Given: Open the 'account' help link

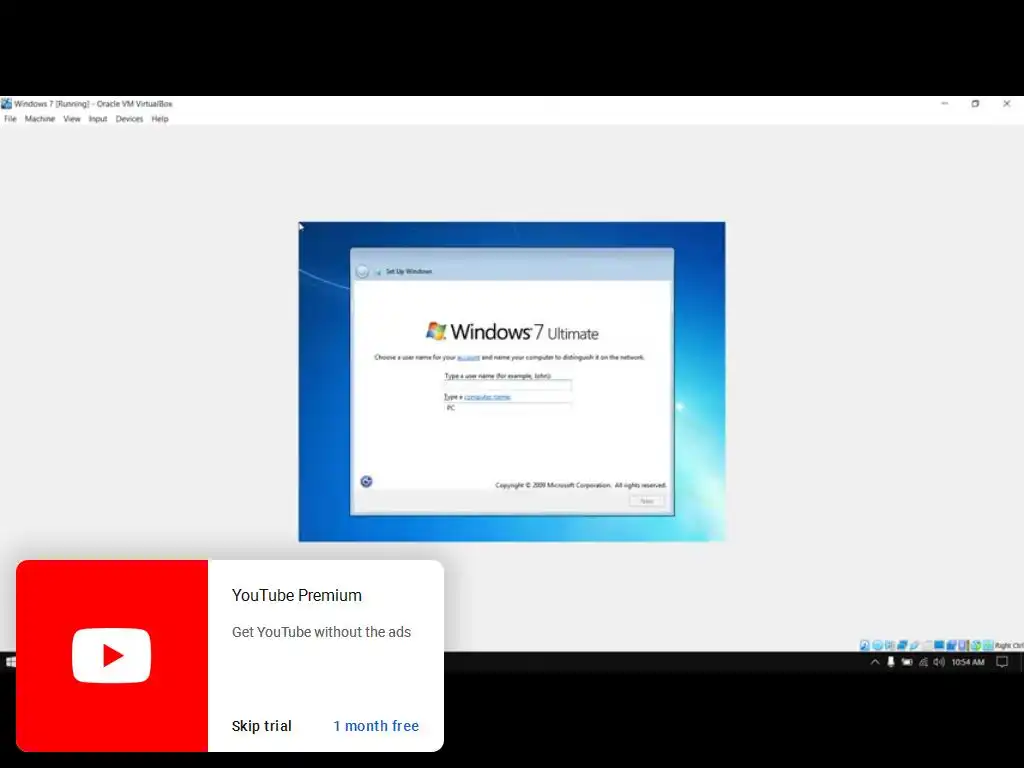Looking at the screenshot, I should (x=468, y=357).
